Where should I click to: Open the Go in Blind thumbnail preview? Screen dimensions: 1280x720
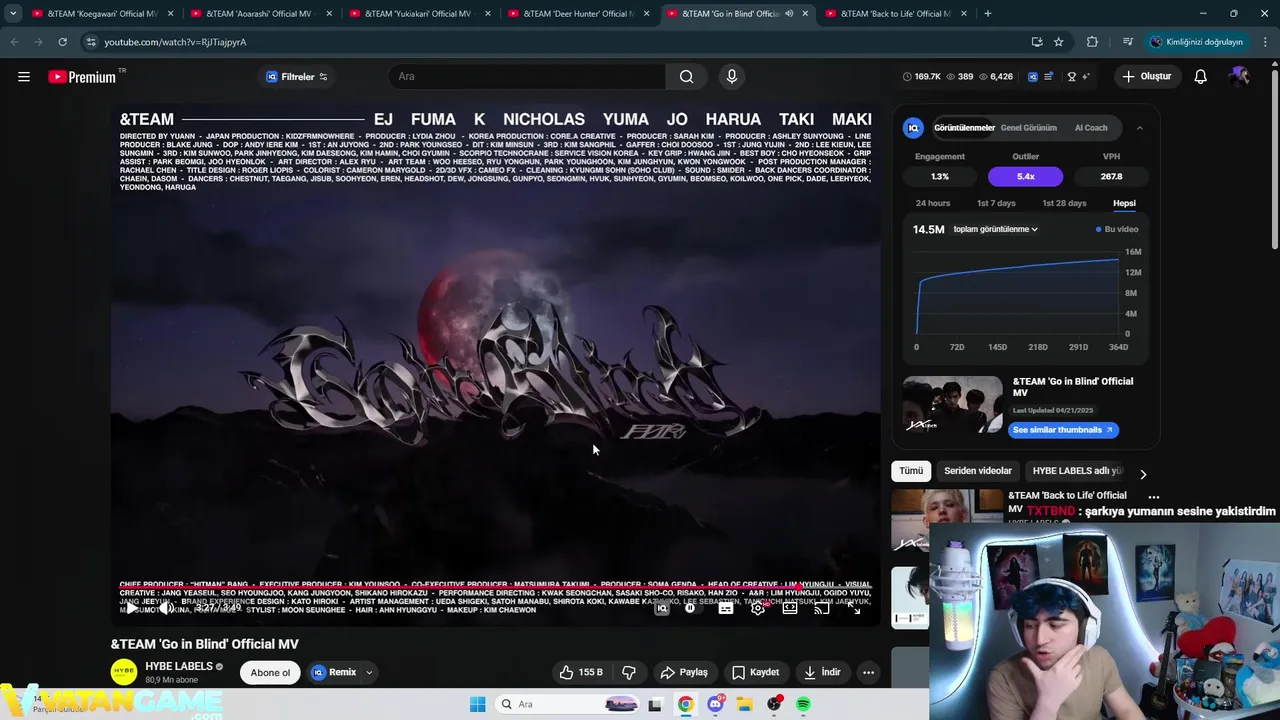point(952,405)
